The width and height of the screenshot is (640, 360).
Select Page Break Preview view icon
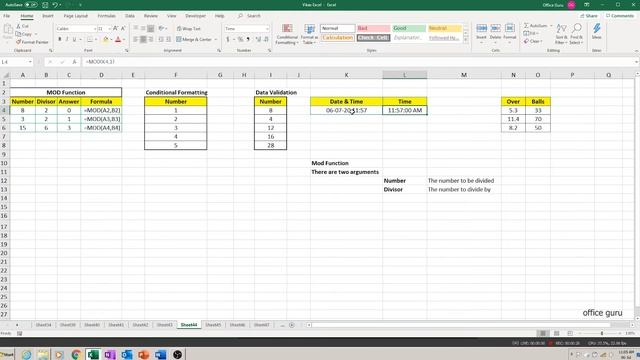[x=570, y=333]
